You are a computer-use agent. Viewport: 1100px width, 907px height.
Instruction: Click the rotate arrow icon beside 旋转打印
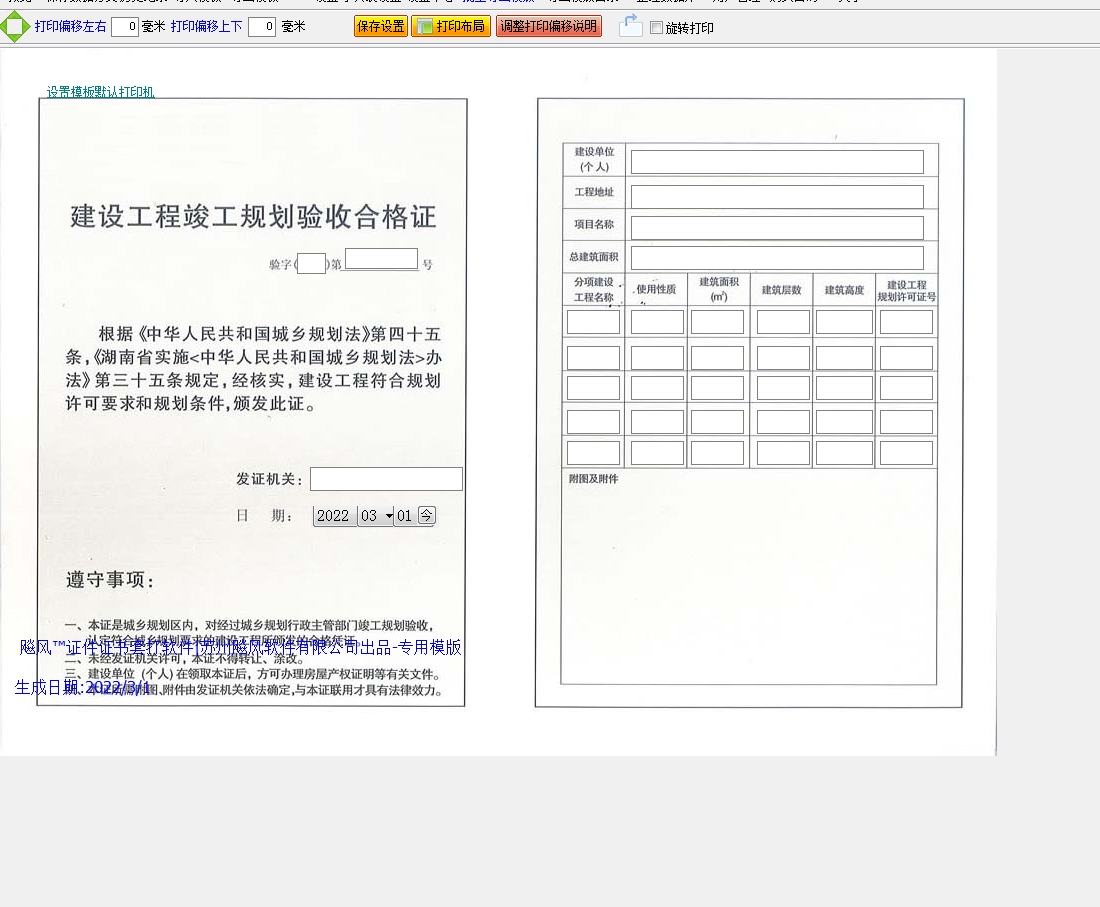click(630, 27)
